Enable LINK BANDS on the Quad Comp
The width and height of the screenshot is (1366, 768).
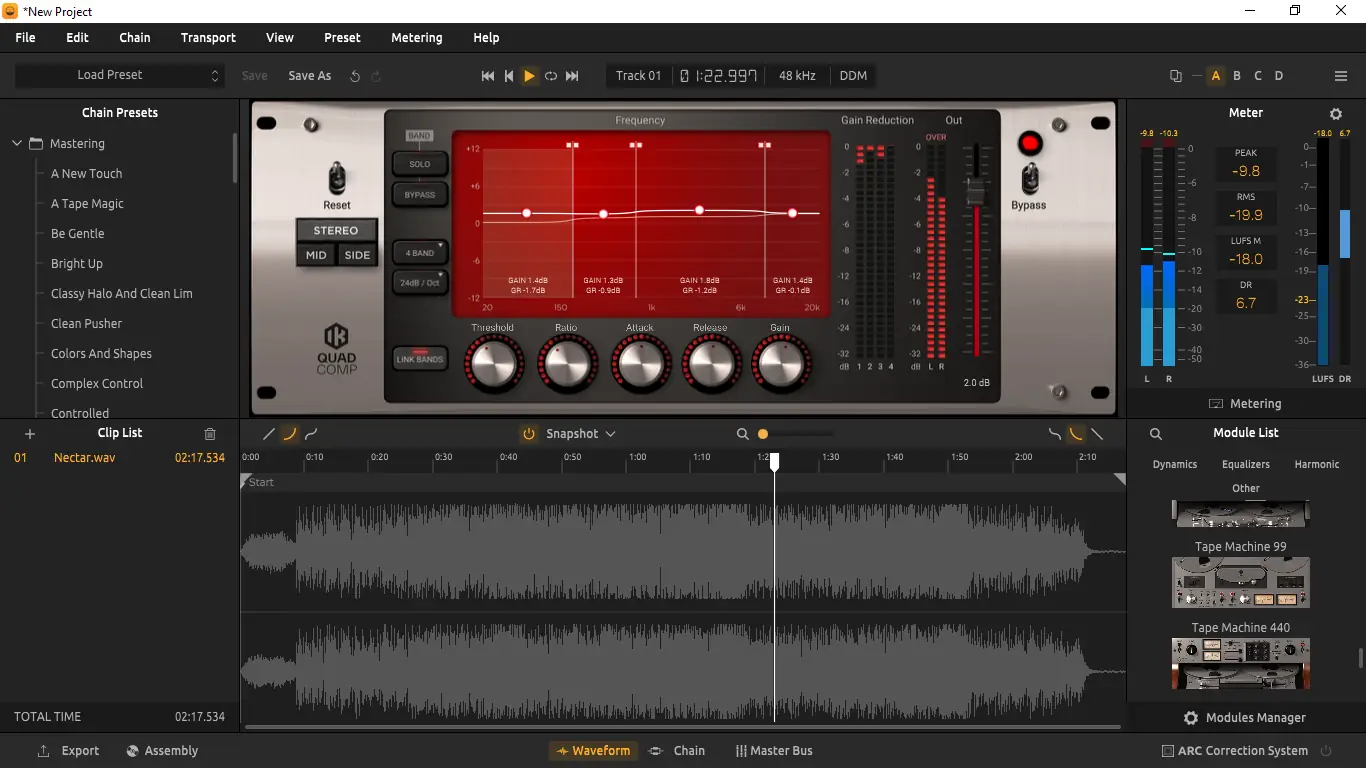pos(420,358)
